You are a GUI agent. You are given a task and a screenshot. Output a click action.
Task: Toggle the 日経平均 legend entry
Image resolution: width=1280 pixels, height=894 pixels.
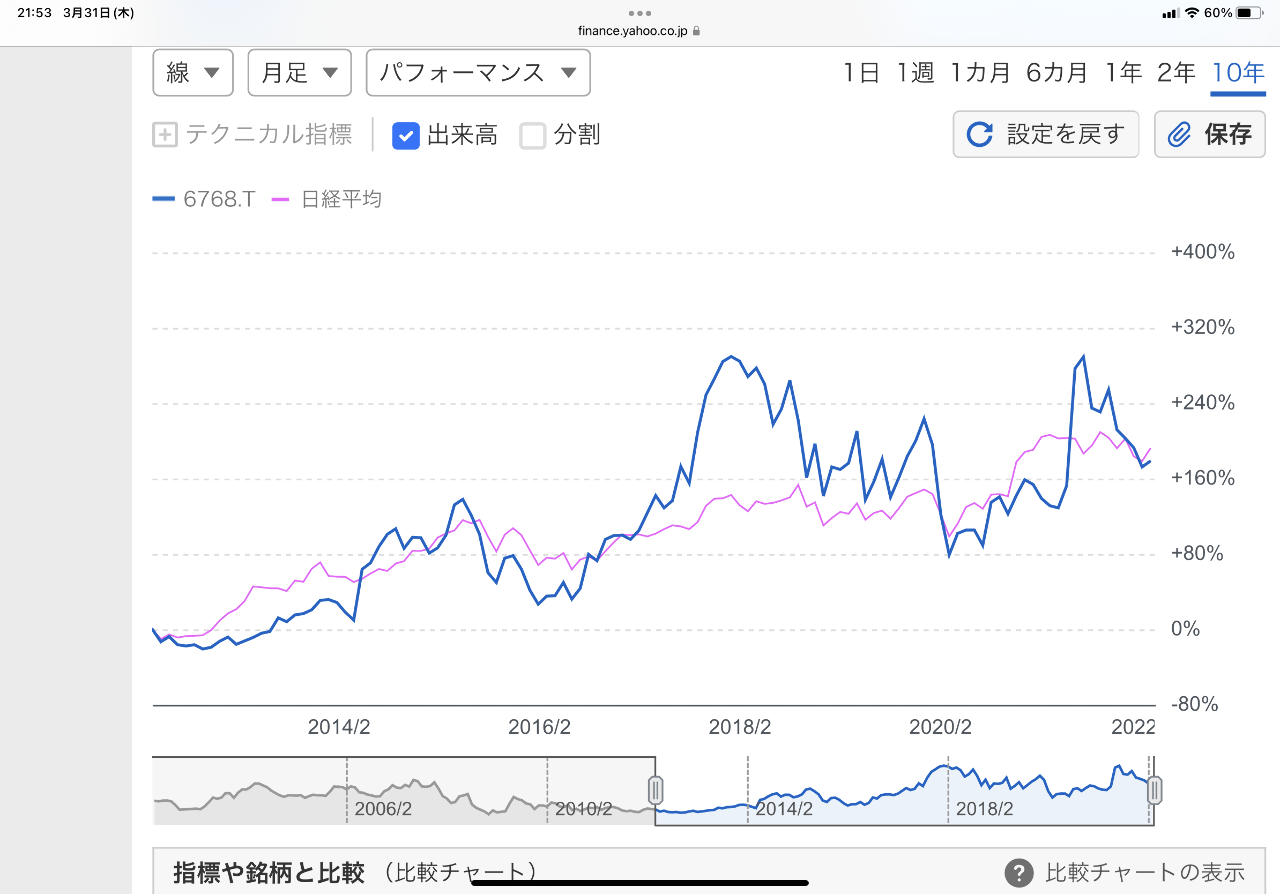327,199
